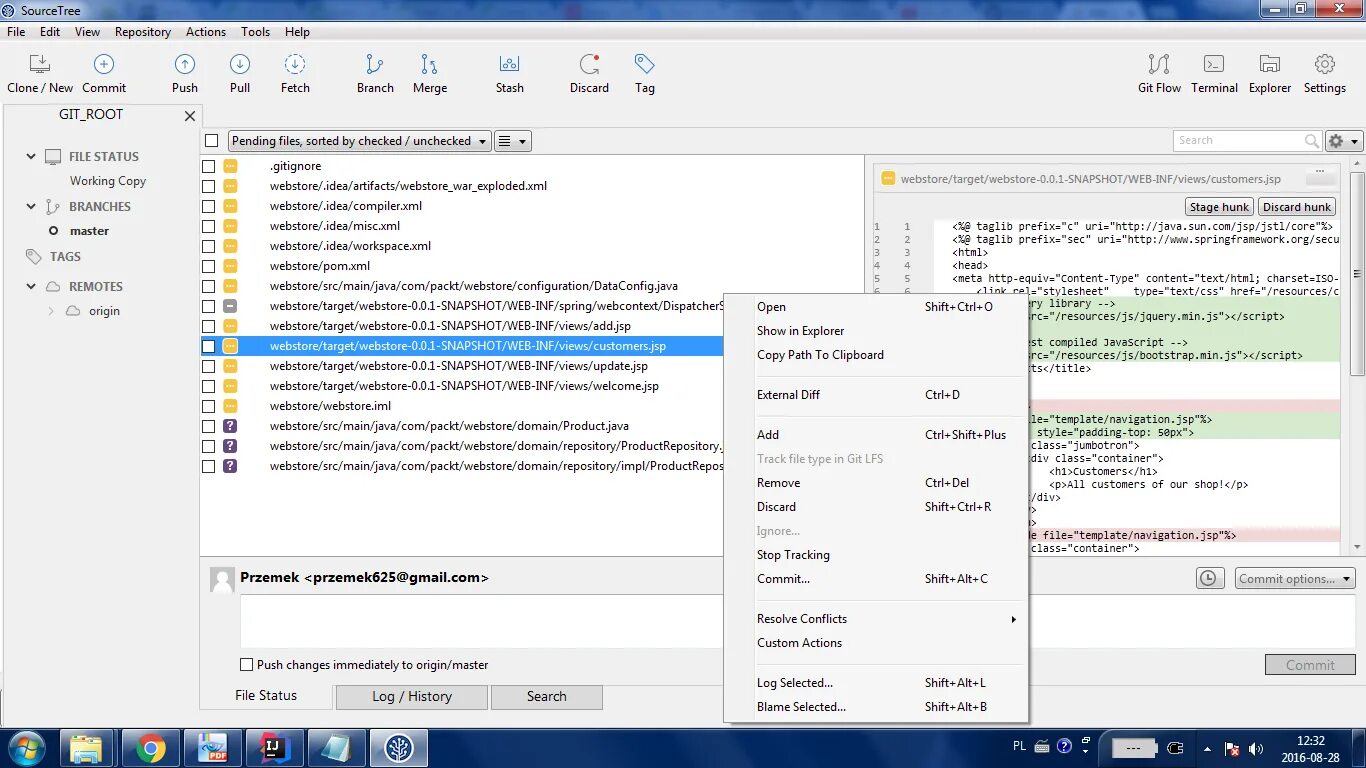The image size is (1366, 768).
Task: Open the list view mode dropdown
Action: pyautogui.click(x=512, y=141)
